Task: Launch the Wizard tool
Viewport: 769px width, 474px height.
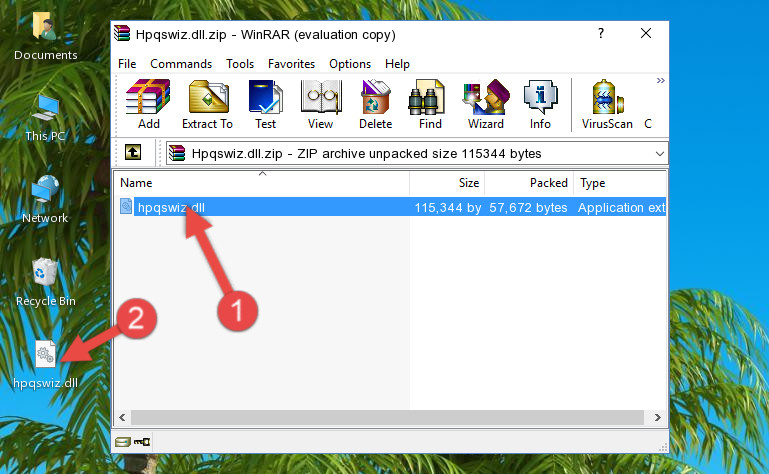Action: (486, 104)
